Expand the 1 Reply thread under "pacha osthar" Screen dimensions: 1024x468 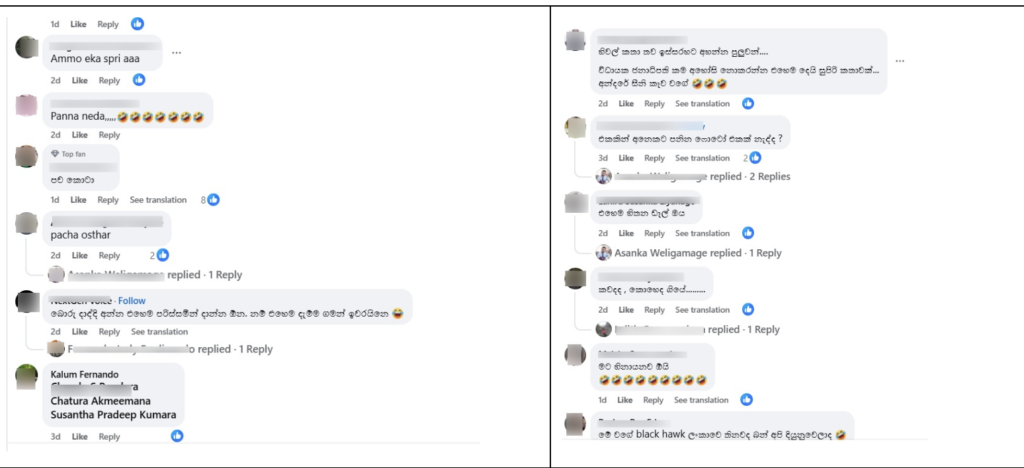tap(223, 274)
